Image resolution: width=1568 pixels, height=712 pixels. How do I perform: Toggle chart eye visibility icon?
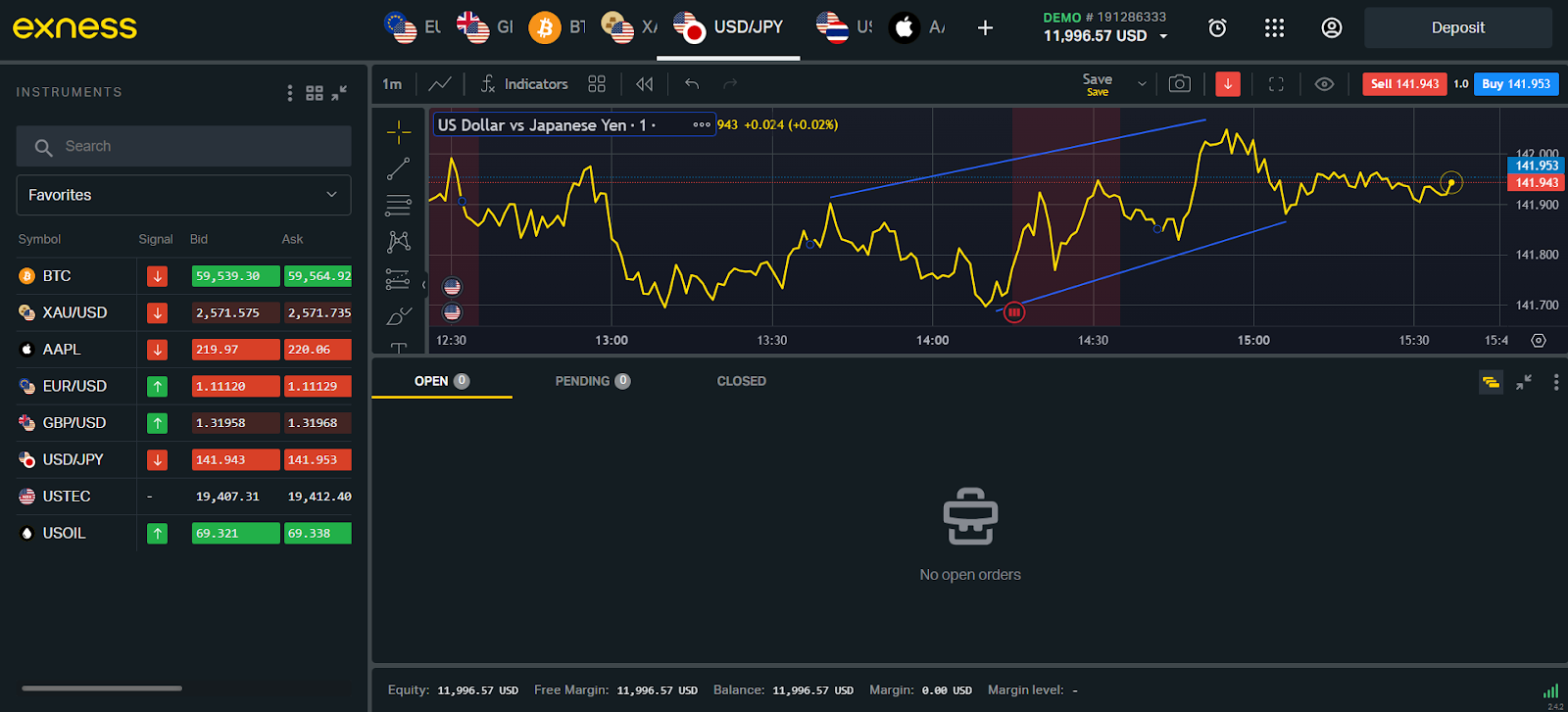[1324, 84]
